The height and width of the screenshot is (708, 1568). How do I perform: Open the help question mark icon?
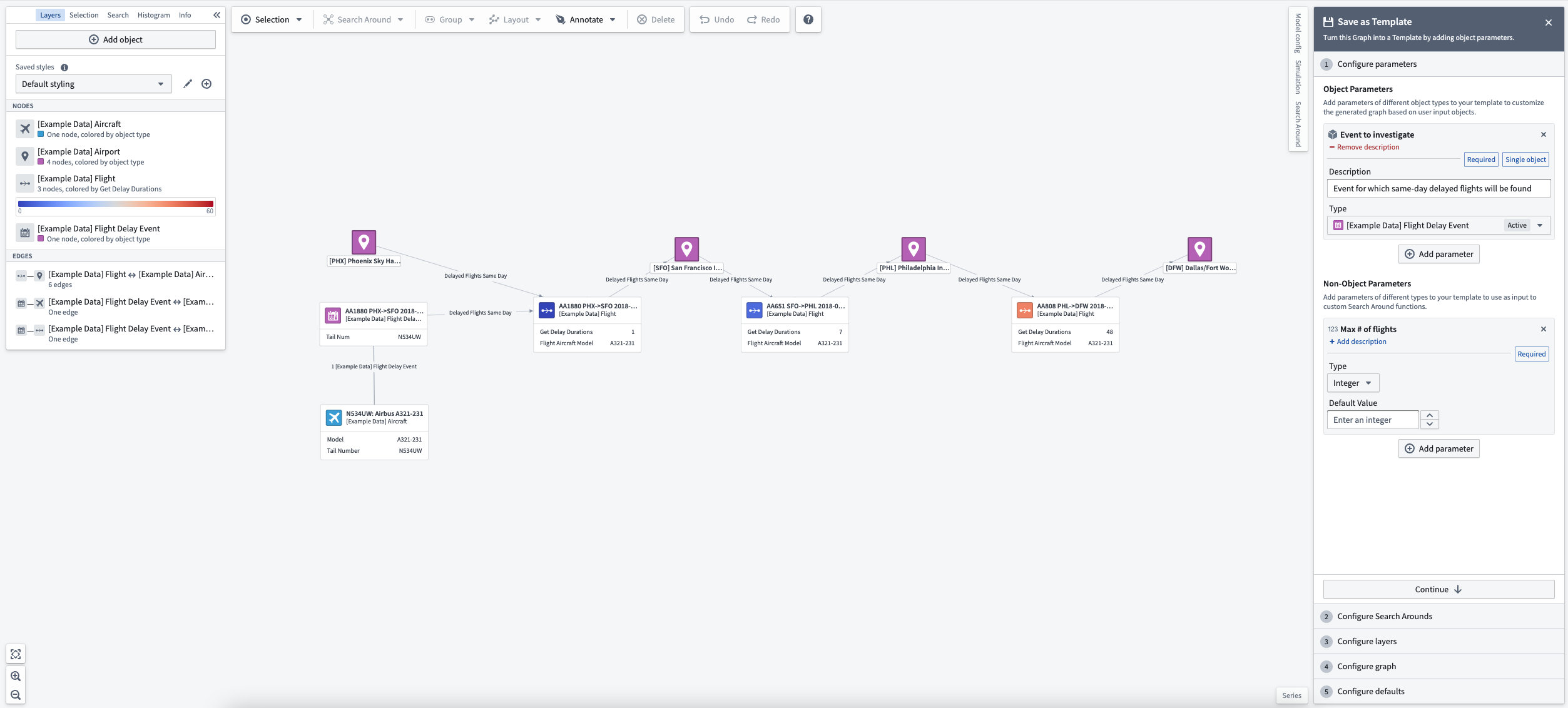pos(808,19)
